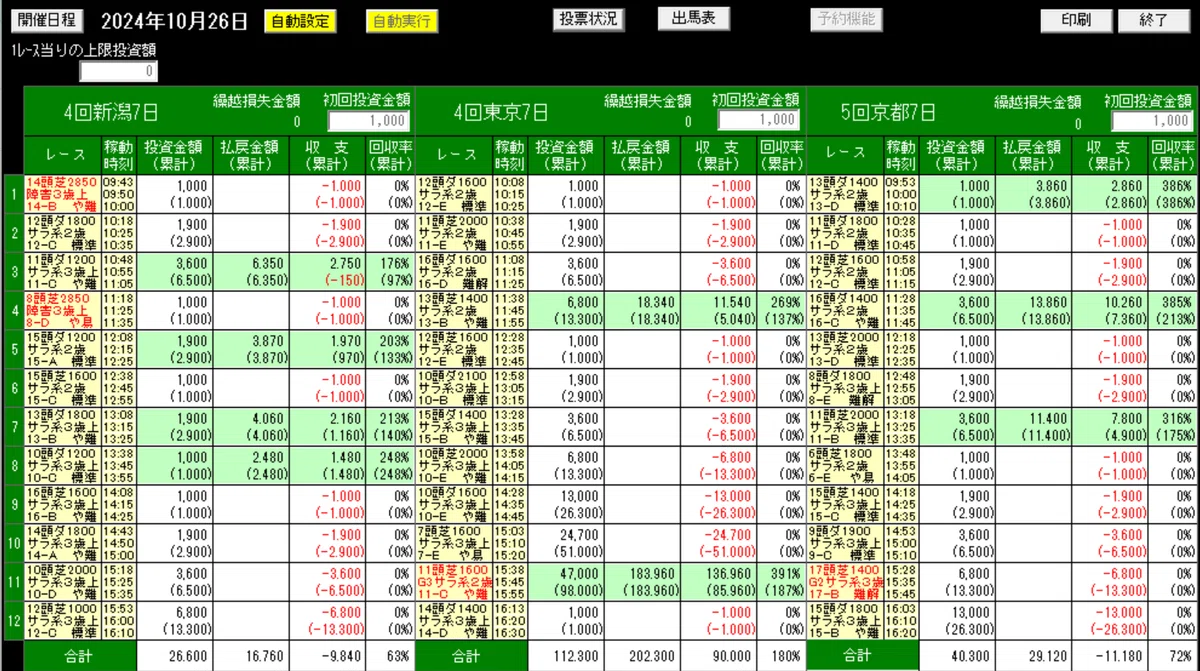Click 初回投資金額 field for 4回東京7日
Viewport: 1200px width, 671px height.
point(759,120)
